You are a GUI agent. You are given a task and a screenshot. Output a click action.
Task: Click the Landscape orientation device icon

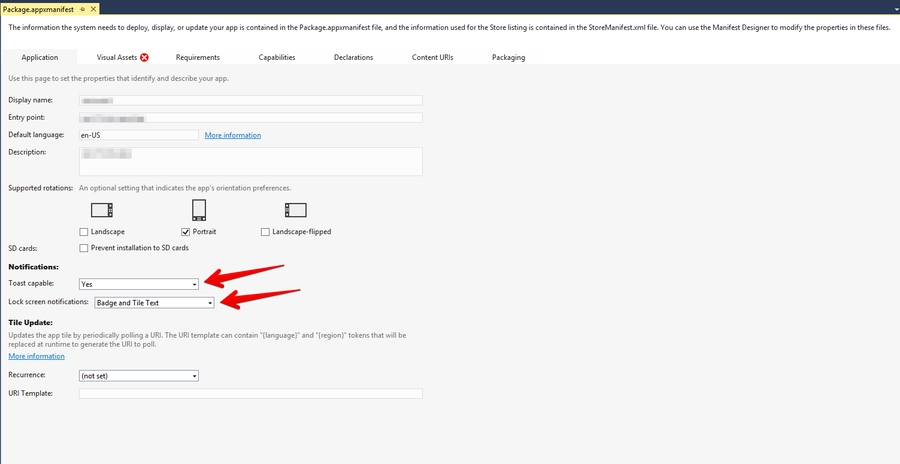click(101, 210)
